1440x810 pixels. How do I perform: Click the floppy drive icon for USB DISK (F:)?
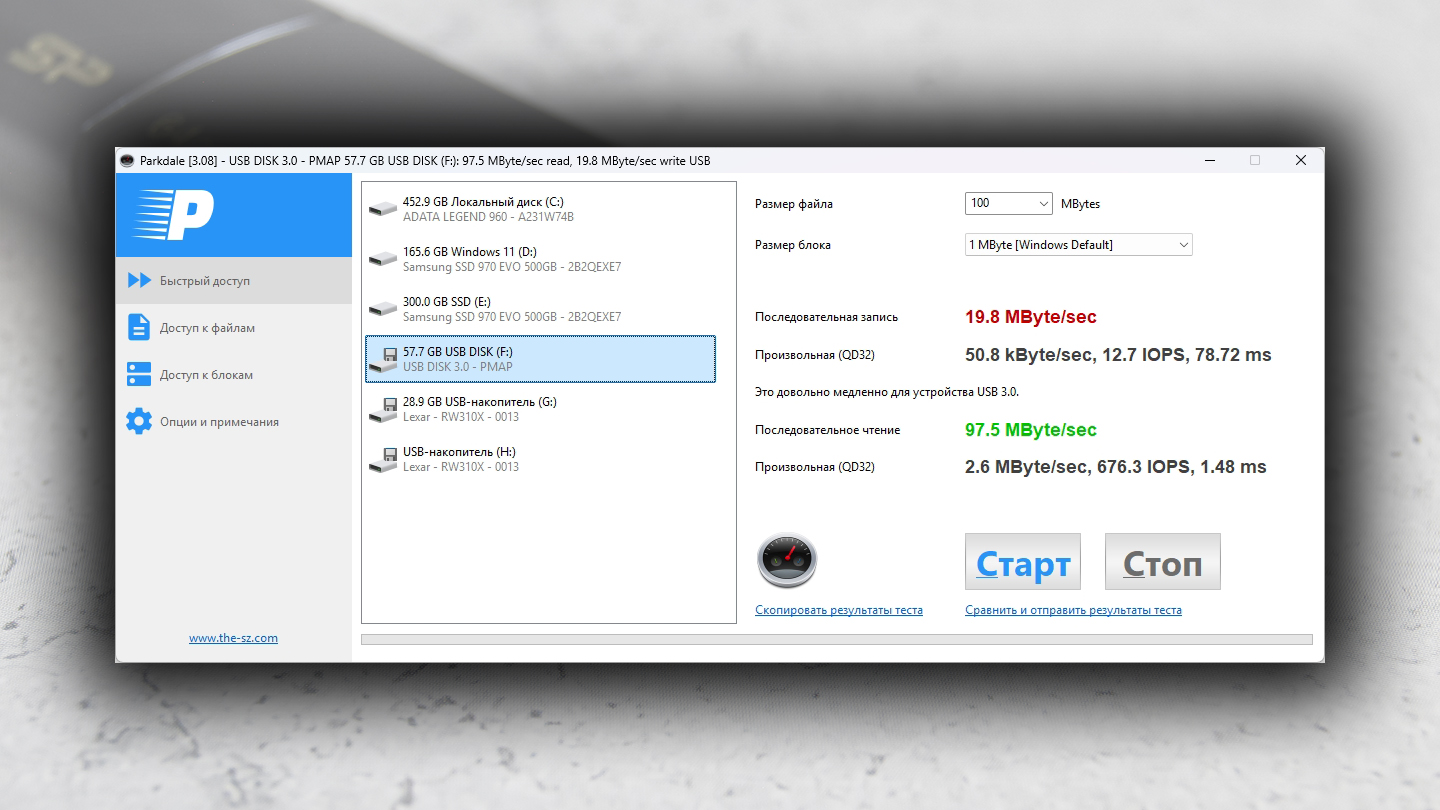pos(382,360)
